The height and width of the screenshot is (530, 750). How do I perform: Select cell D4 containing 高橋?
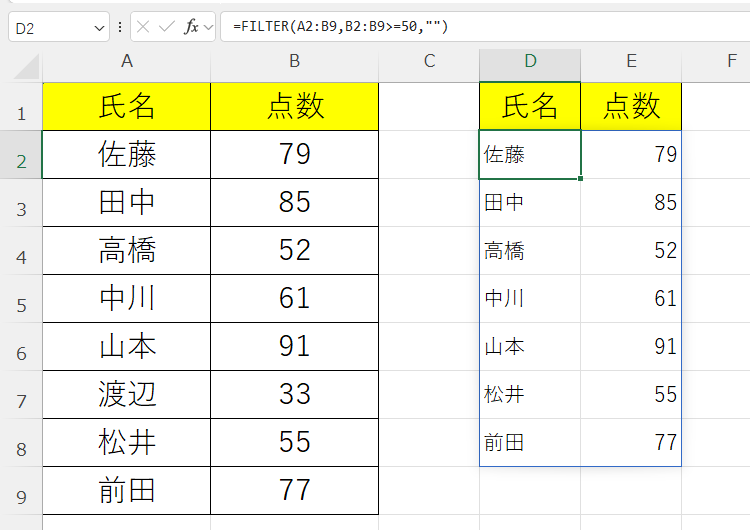click(530, 251)
